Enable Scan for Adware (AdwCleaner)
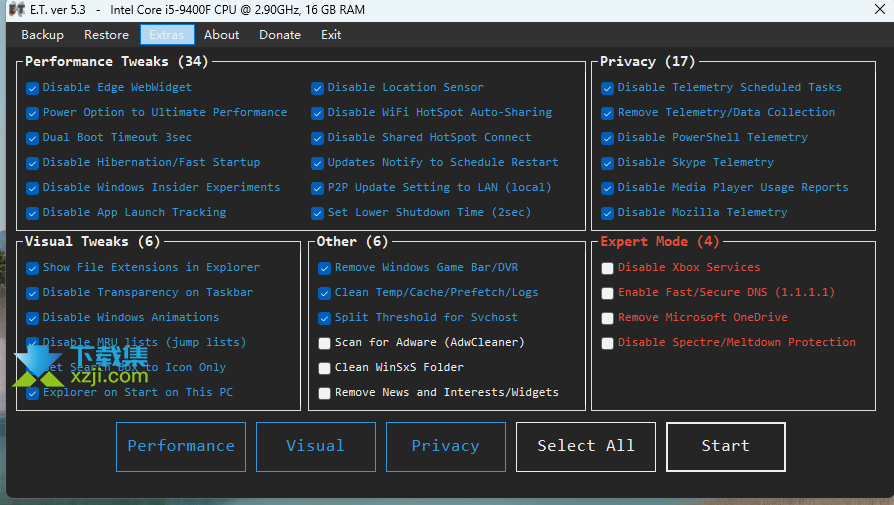The image size is (894, 505). (x=324, y=343)
